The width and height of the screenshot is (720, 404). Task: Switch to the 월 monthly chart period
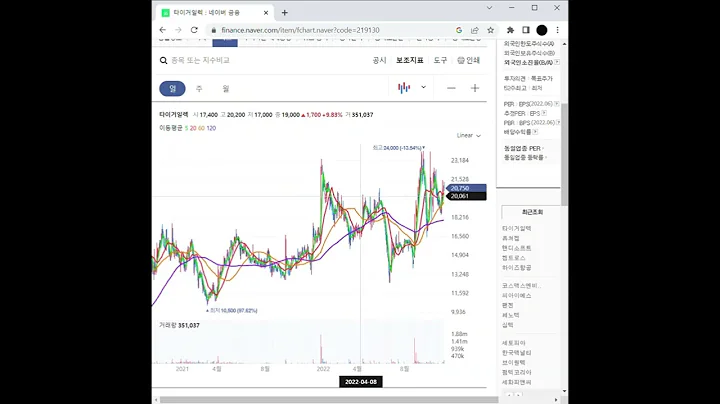(x=225, y=89)
